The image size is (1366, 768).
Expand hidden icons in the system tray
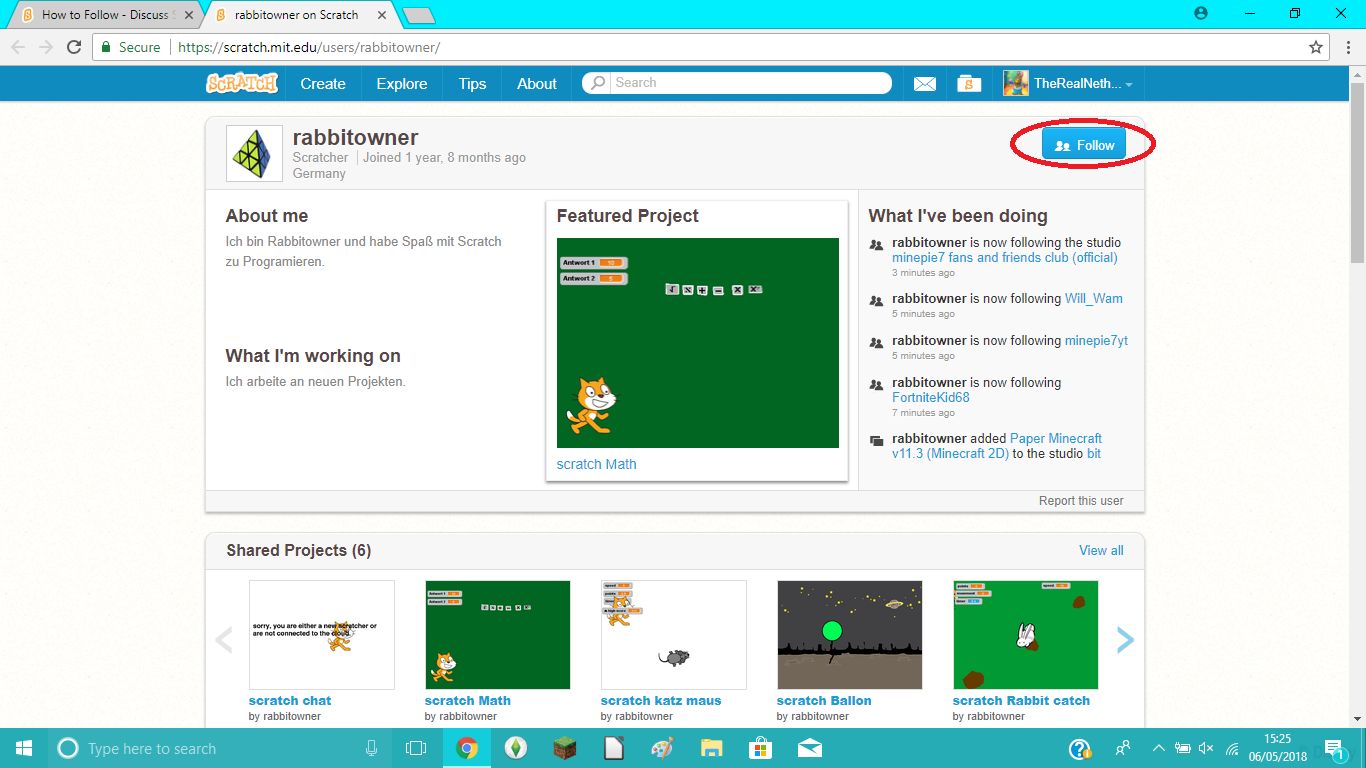click(x=1157, y=747)
